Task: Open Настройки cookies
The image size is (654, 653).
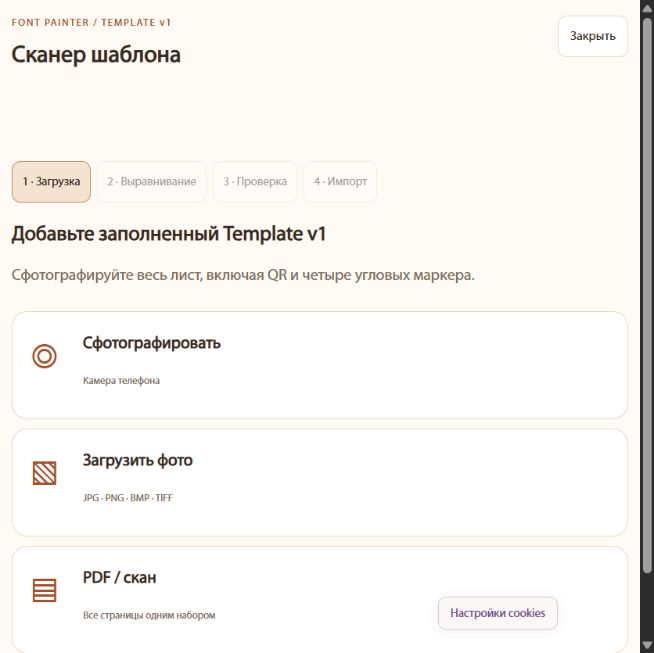Action: click(x=498, y=613)
